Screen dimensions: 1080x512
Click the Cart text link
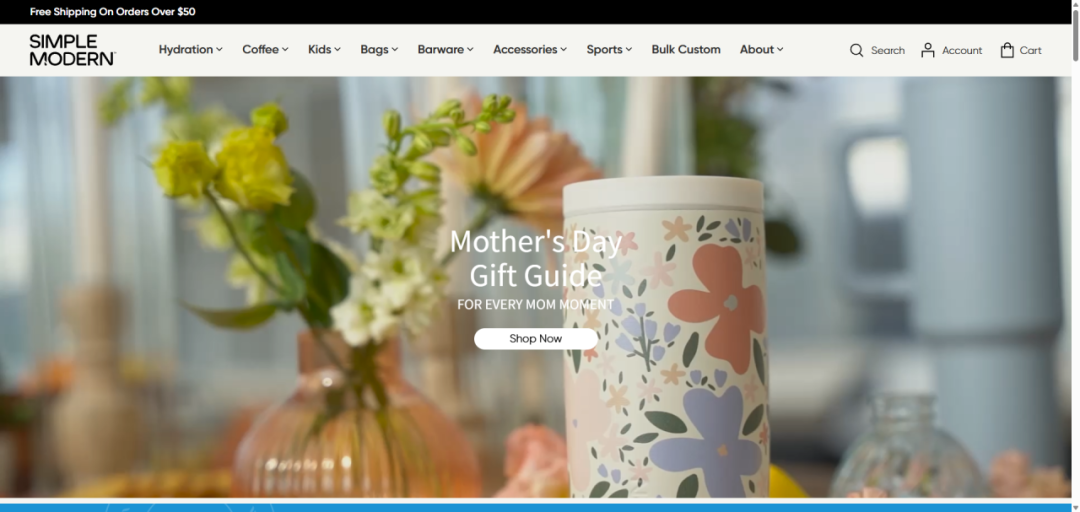pyautogui.click(x=1030, y=50)
